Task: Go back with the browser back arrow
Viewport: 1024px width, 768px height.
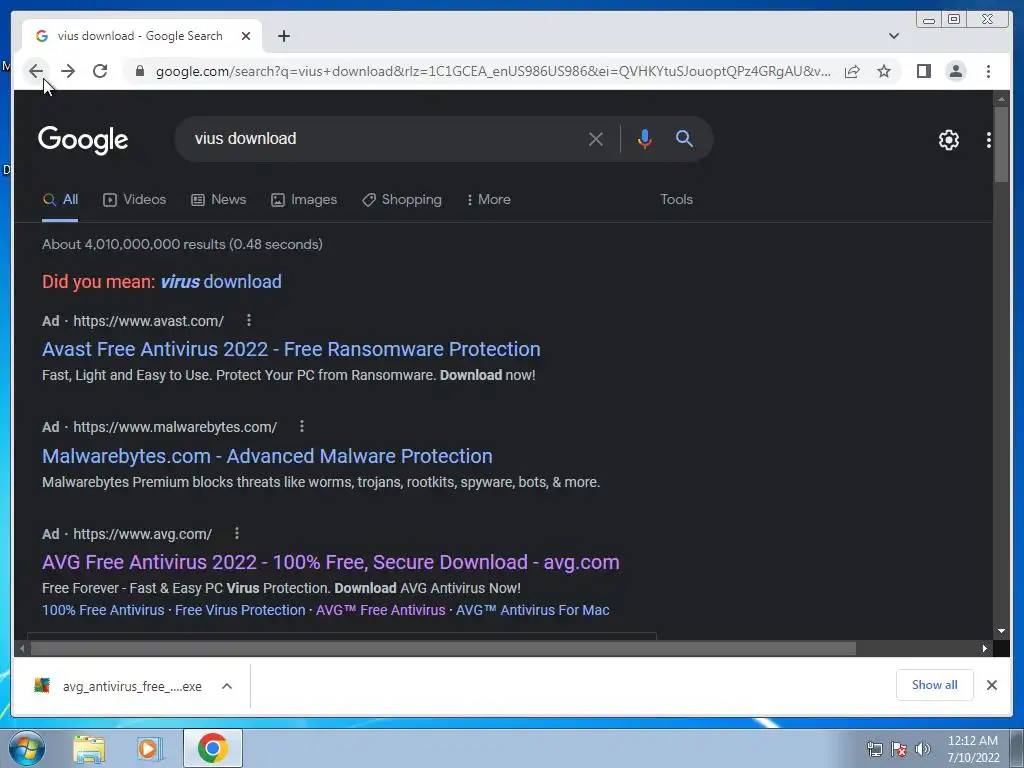Action: [x=36, y=71]
